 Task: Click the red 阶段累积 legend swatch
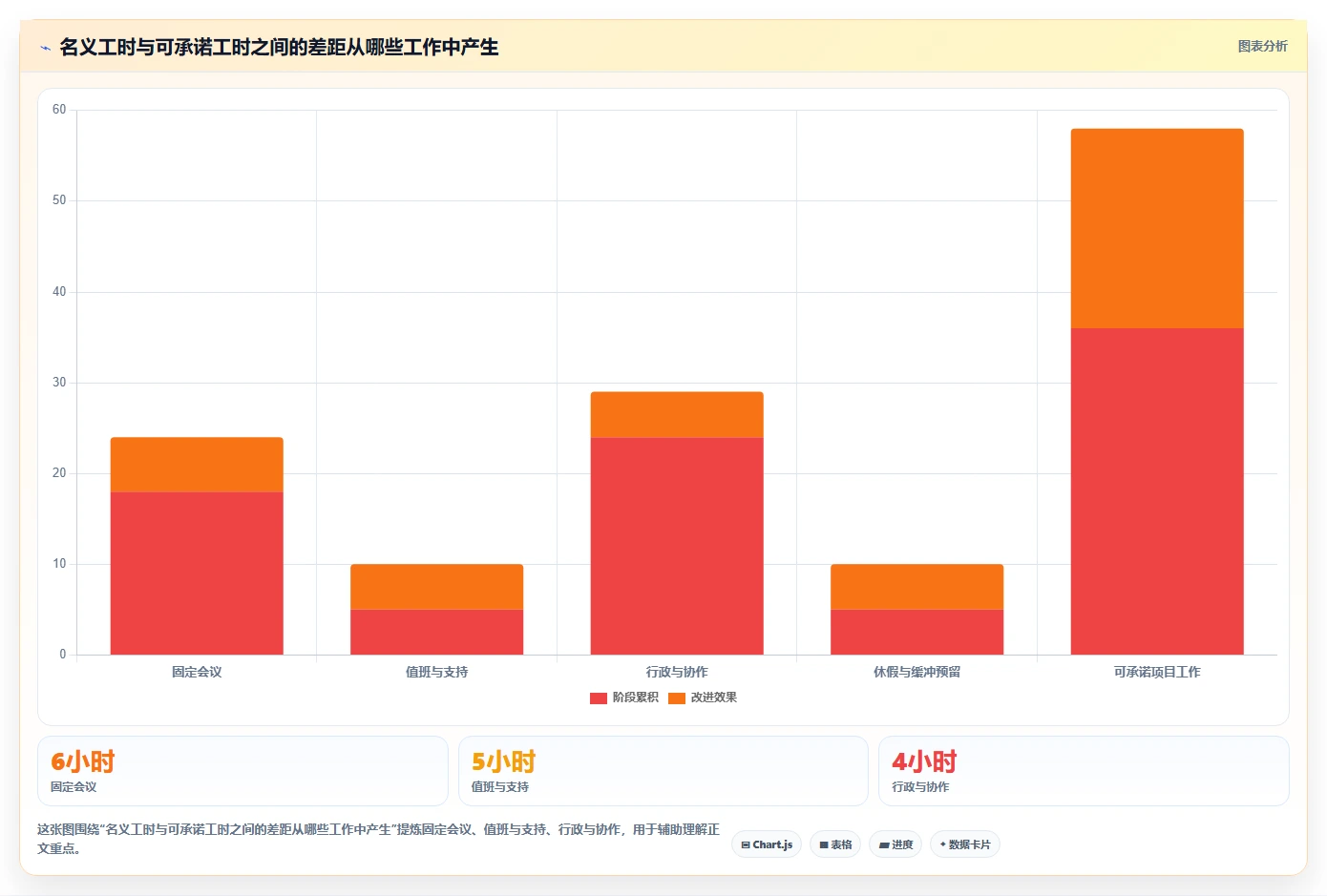click(x=599, y=698)
